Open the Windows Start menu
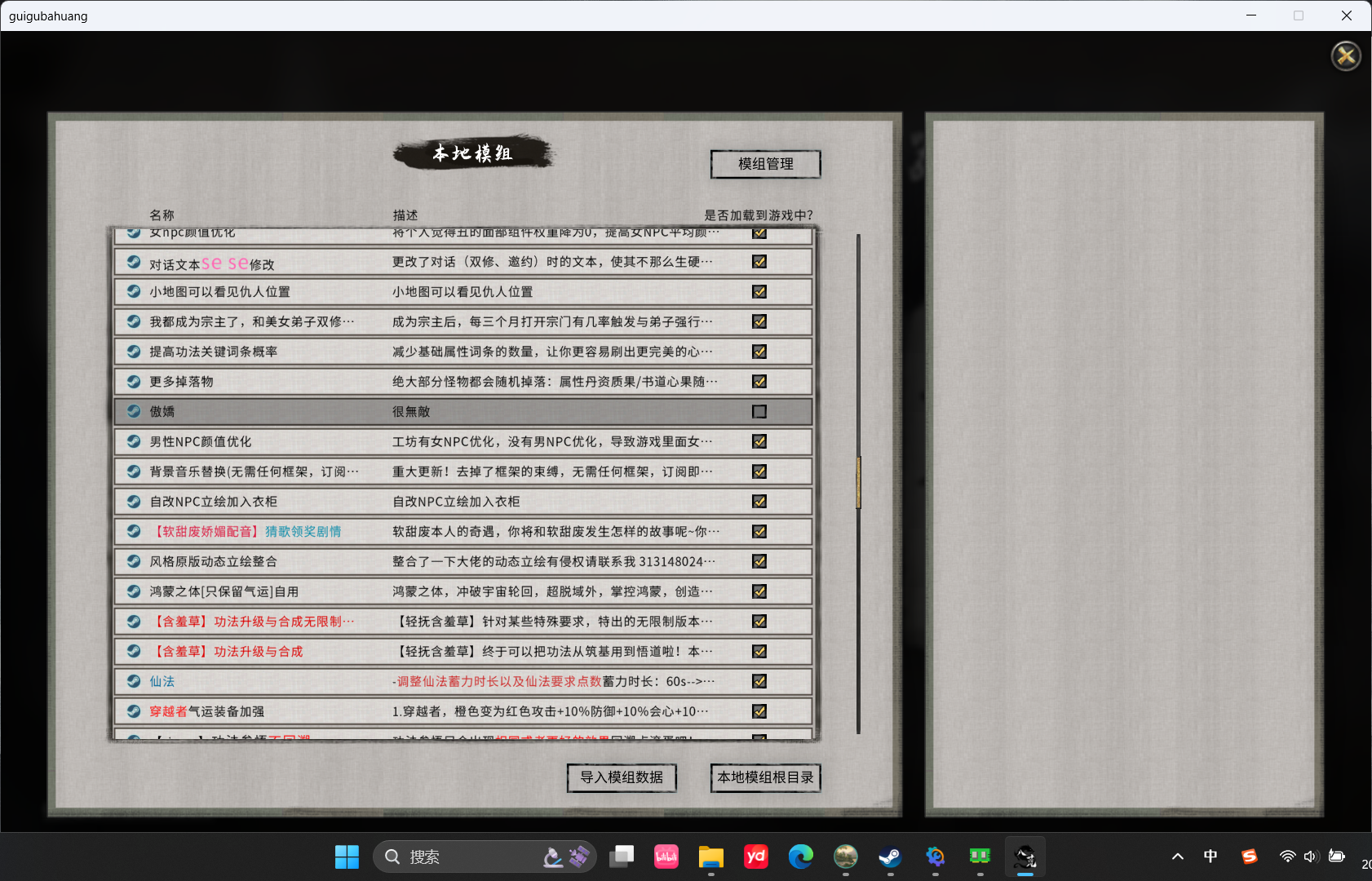The image size is (1372, 881). [347, 857]
